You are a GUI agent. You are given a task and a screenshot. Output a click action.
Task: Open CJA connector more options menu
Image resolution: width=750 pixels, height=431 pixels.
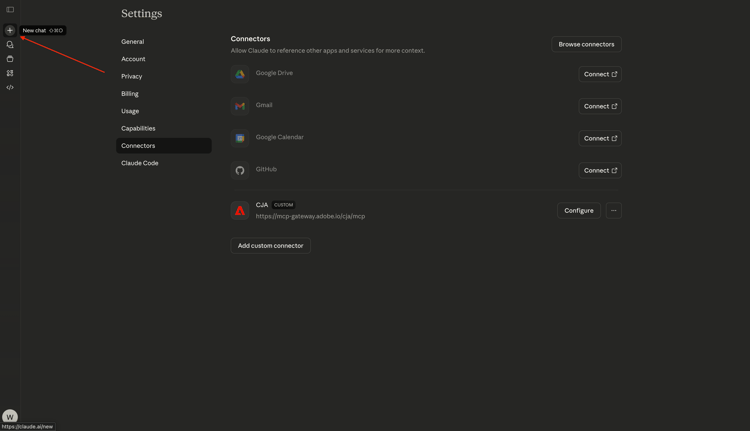pos(614,210)
